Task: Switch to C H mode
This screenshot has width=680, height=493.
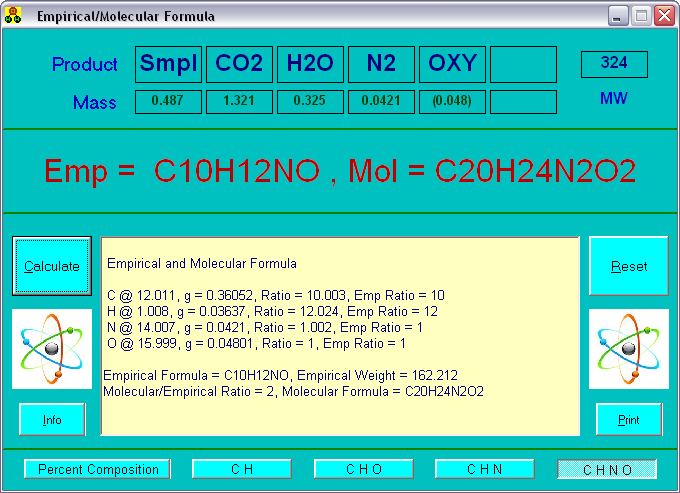Action: click(242, 469)
